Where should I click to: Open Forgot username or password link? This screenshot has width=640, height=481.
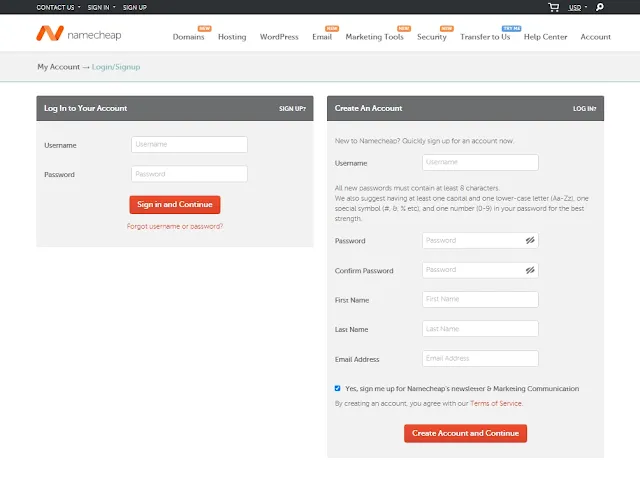tap(175, 226)
